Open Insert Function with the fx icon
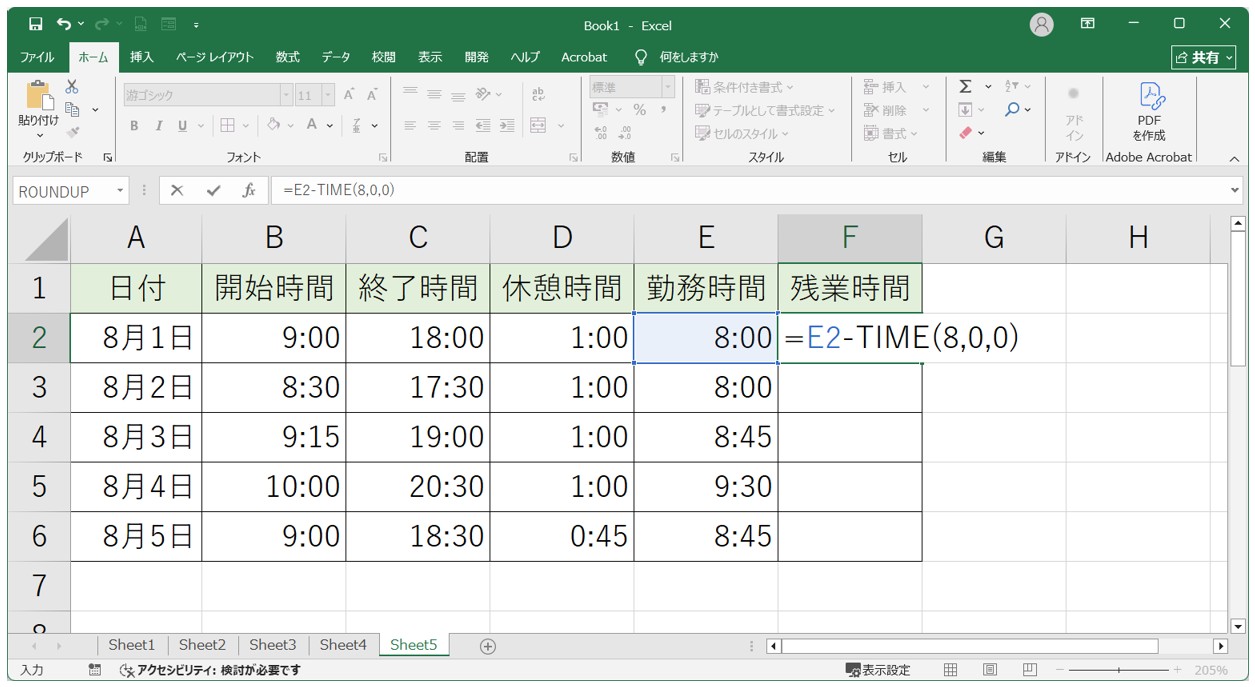Screen dimensions: 1255x687 249,190
